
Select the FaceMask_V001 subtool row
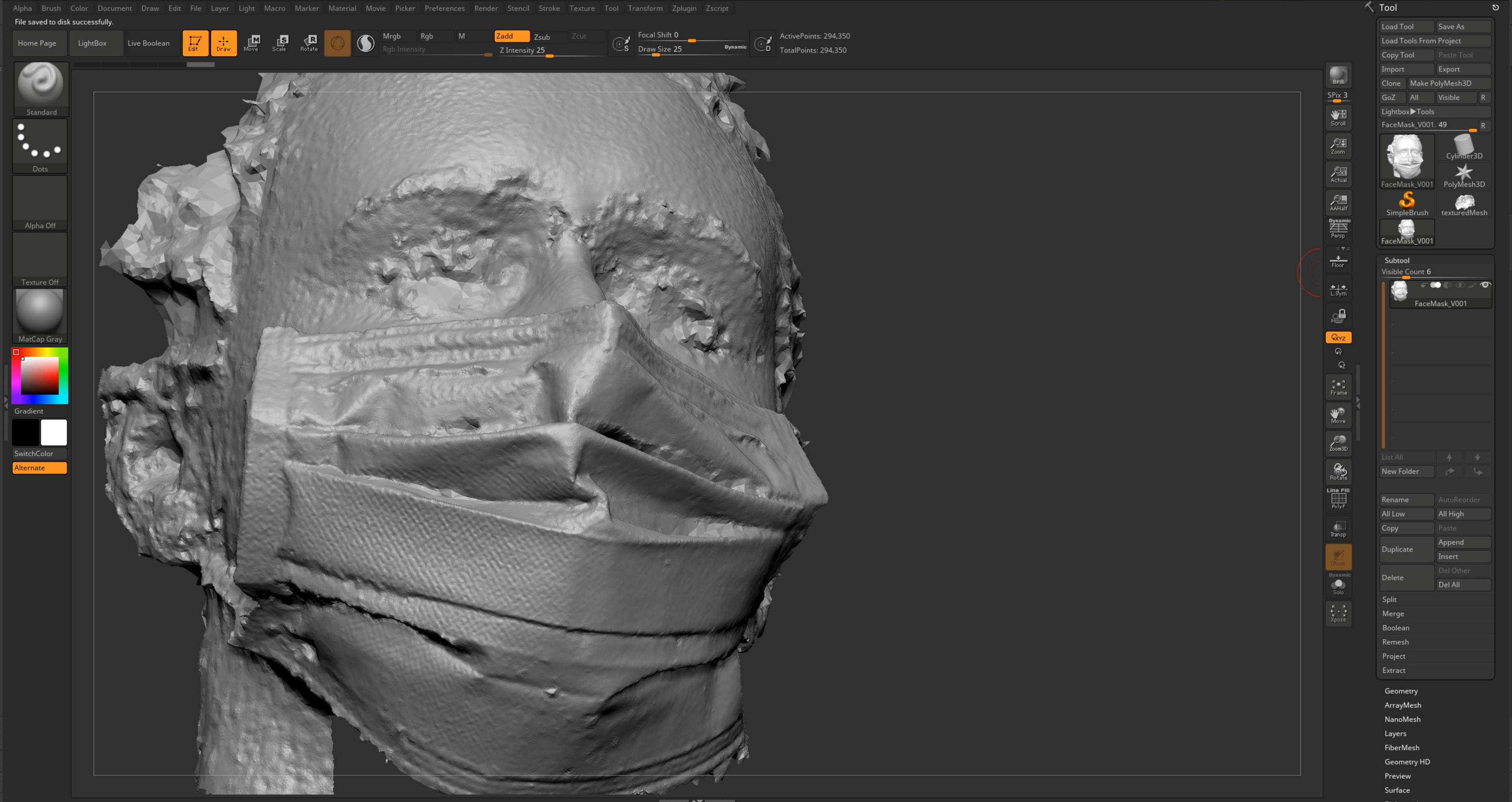(x=1440, y=295)
